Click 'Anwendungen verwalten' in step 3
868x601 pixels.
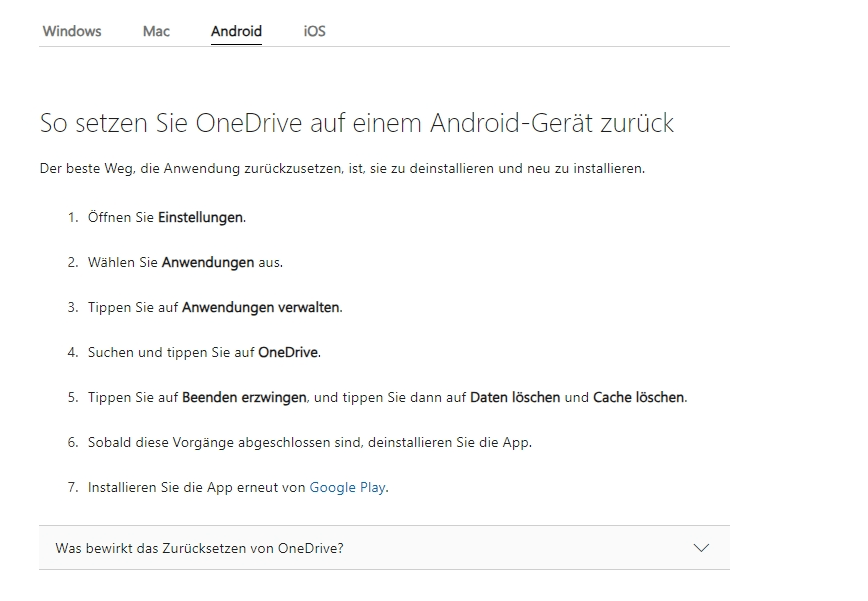pyautogui.click(x=261, y=307)
